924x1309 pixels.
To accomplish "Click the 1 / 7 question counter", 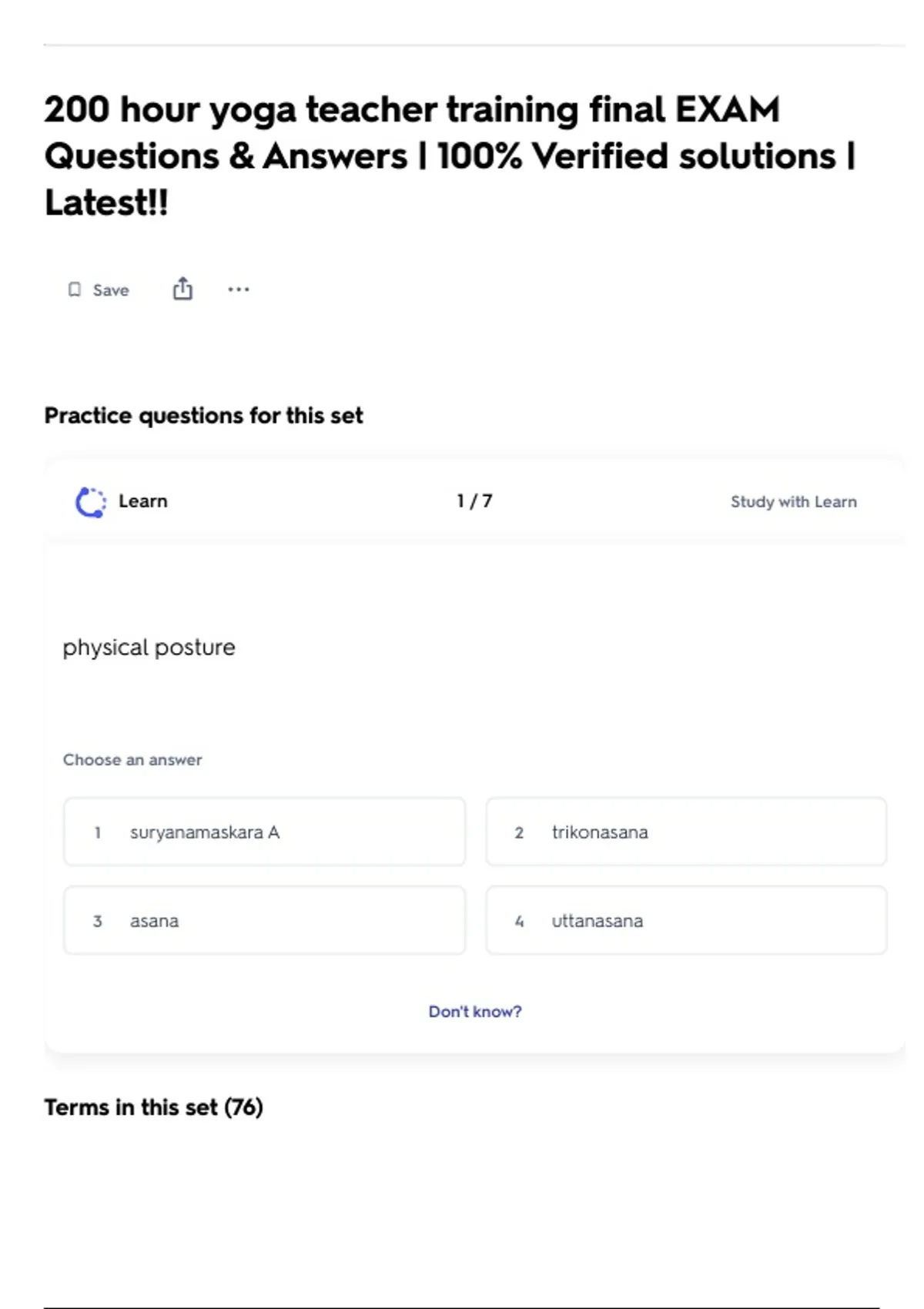I will tap(474, 501).
